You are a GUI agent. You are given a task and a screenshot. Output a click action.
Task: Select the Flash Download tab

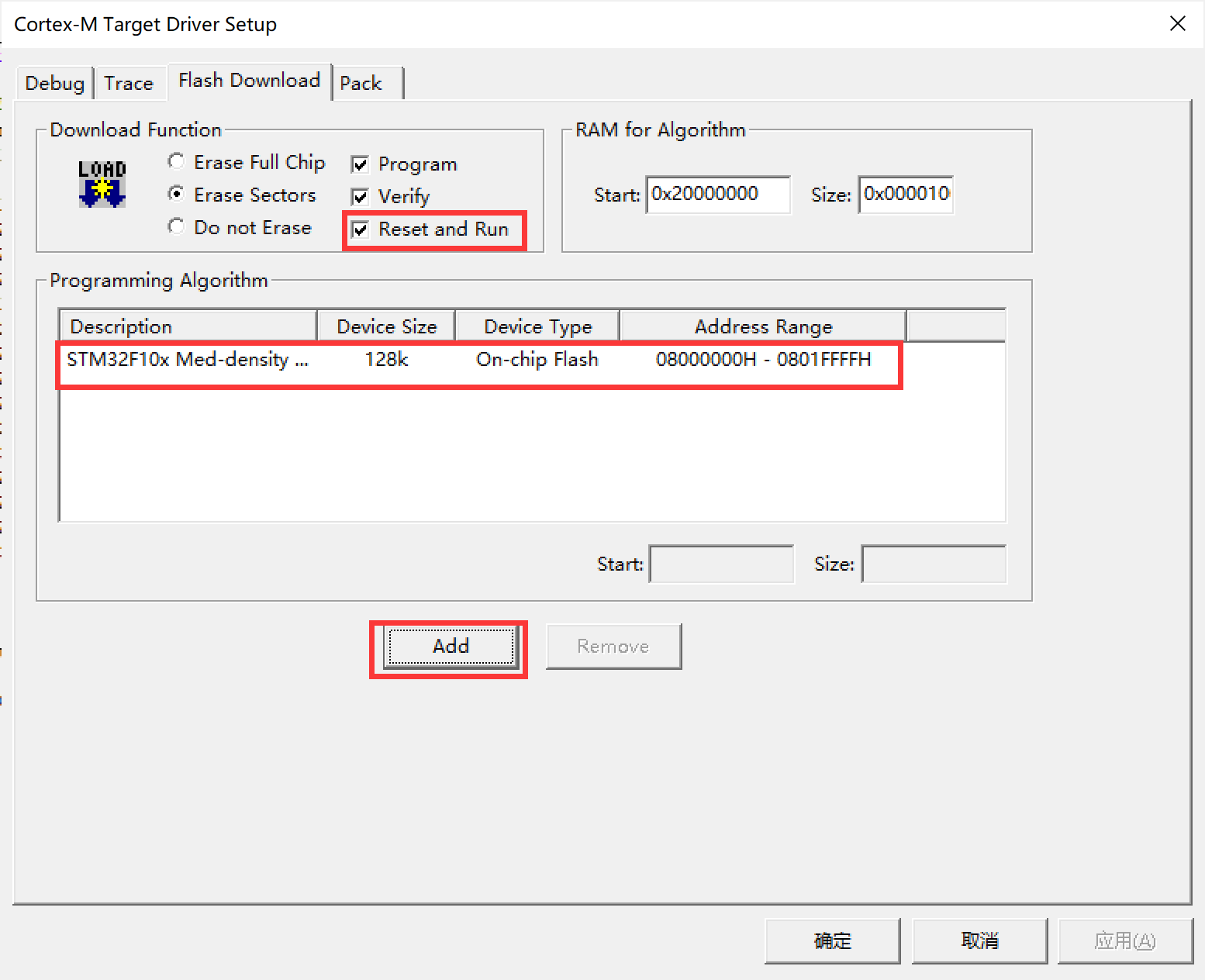[x=249, y=81]
